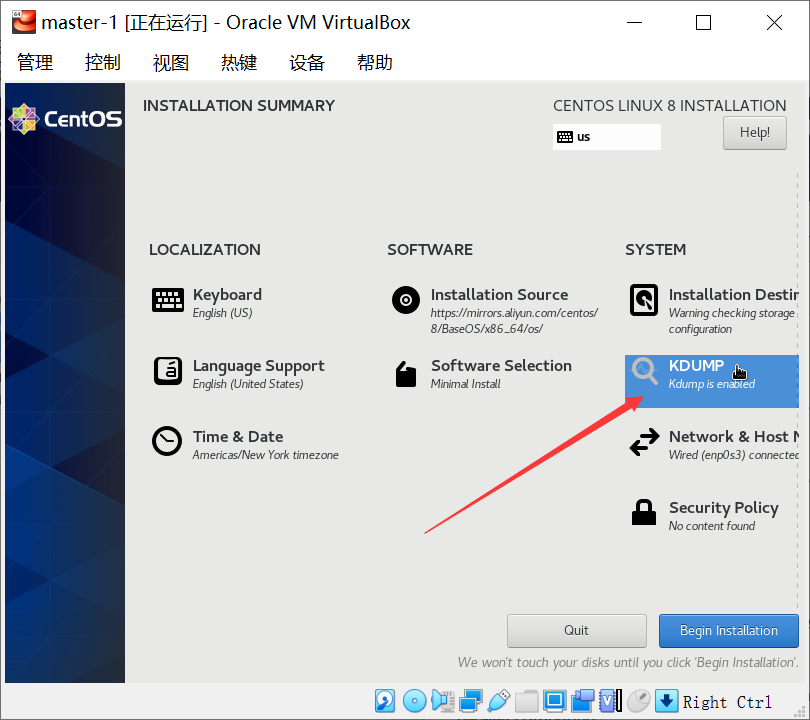This screenshot has height=720, width=810.
Task: Click Begin Installation button
Action: pos(729,631)
